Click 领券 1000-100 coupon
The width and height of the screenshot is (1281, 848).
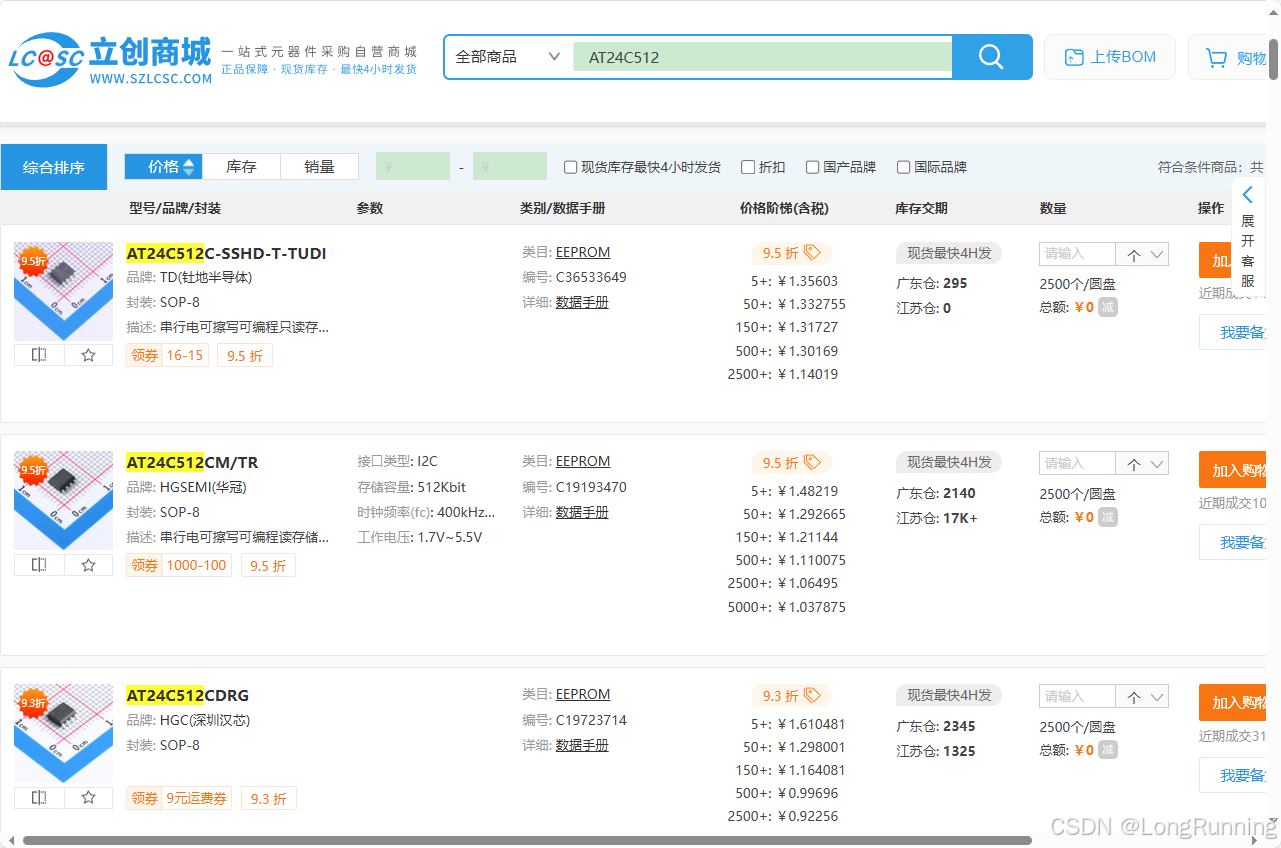click(178, 565)
